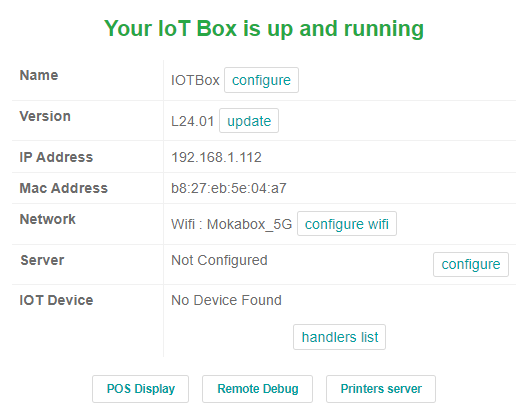The width and height of the screenshot is (527, 414).
Task: Click the Wifi : Mokabox_5G network text
Action: click(x=232, y=224)
